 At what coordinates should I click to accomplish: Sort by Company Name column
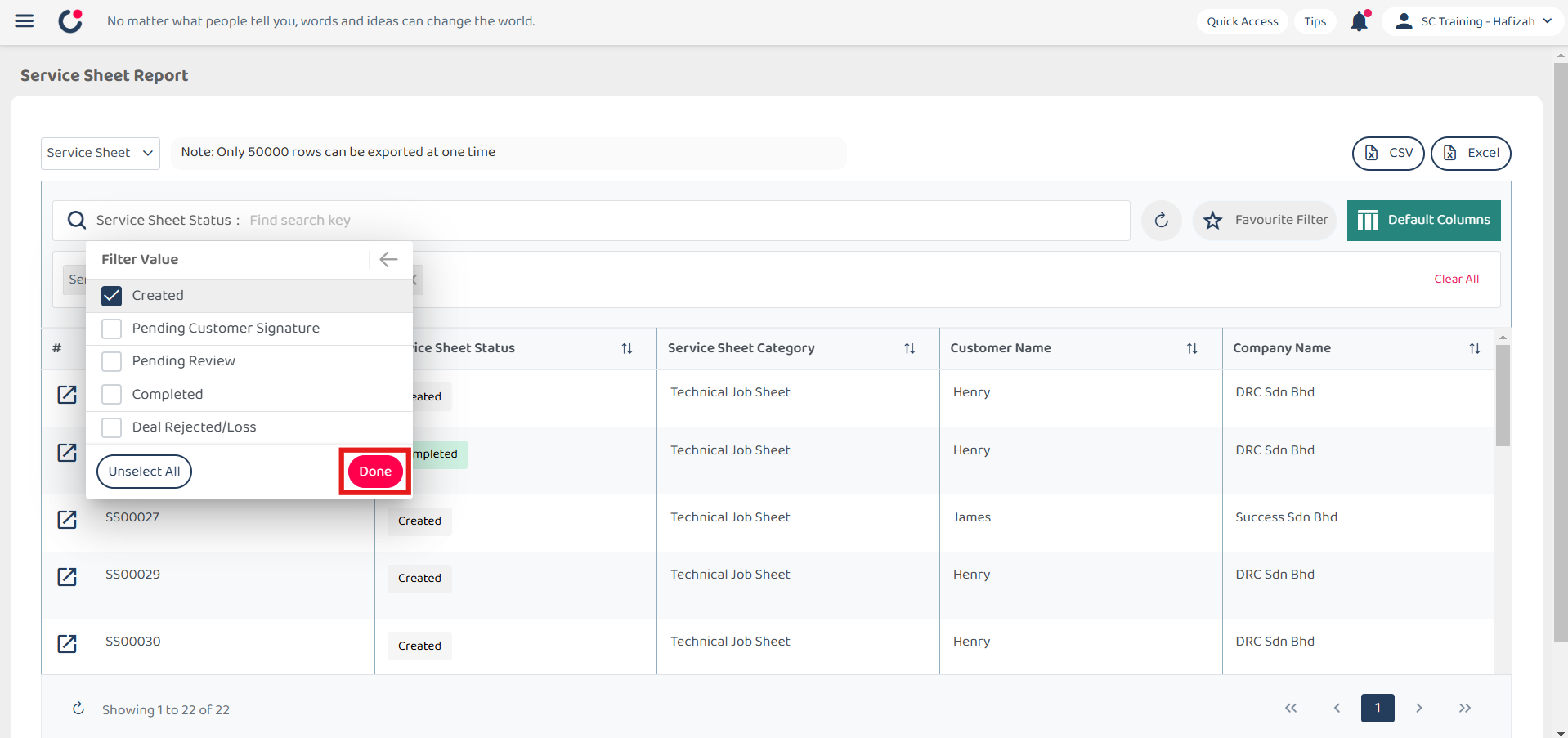pos(1475,349)
